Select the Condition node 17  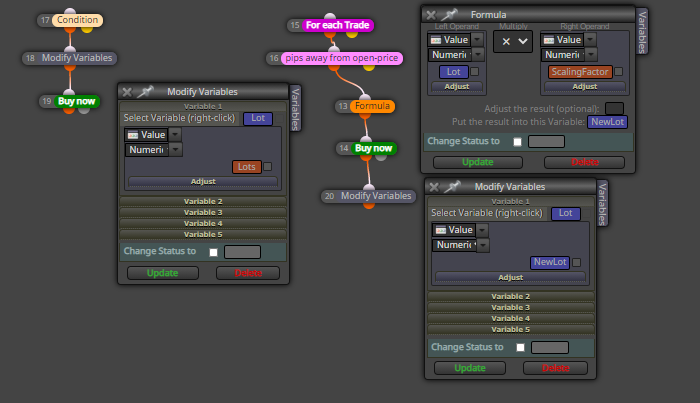(x=77, y=20)
